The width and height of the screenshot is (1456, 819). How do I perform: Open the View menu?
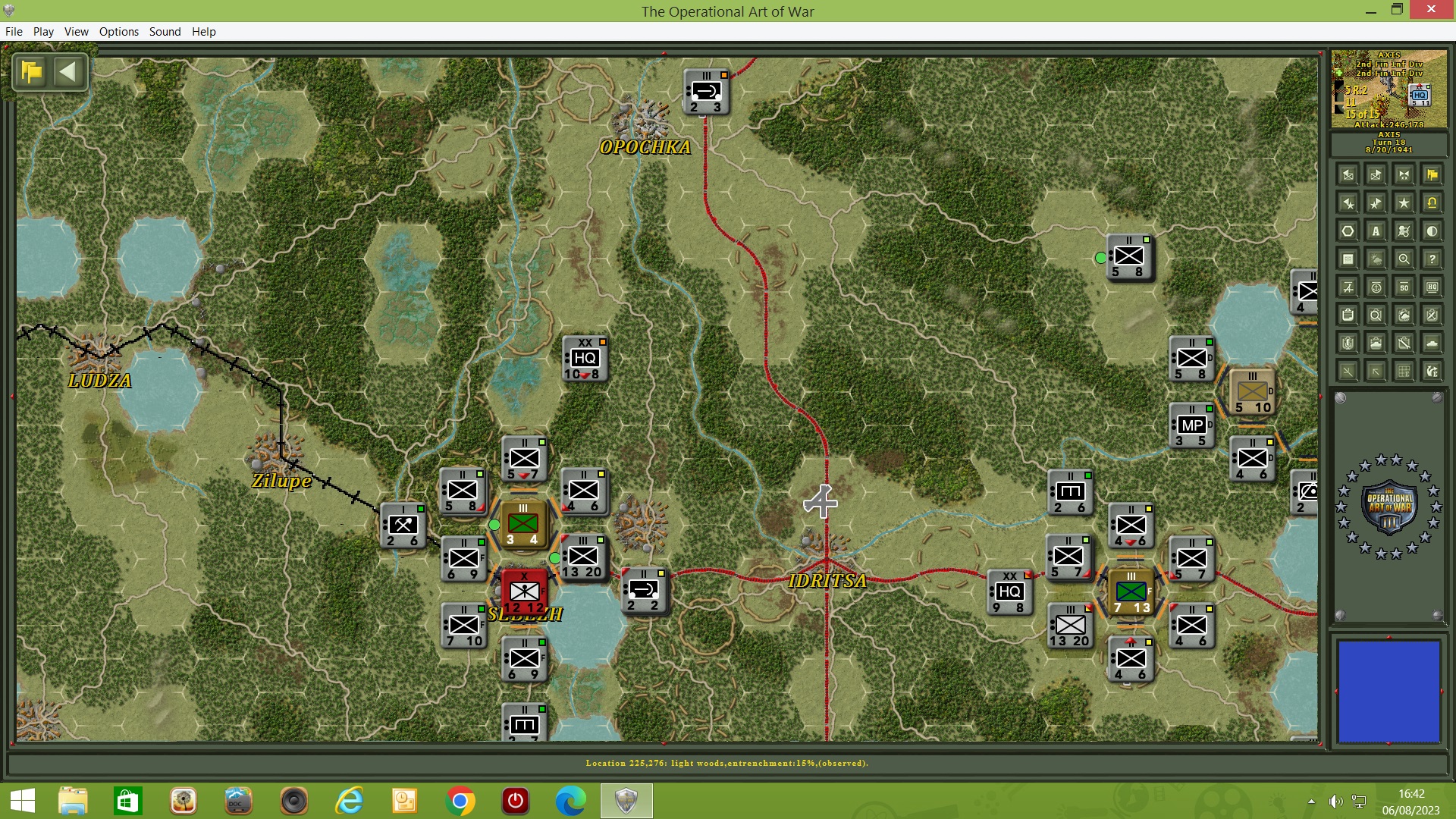(x=76, y=32)
